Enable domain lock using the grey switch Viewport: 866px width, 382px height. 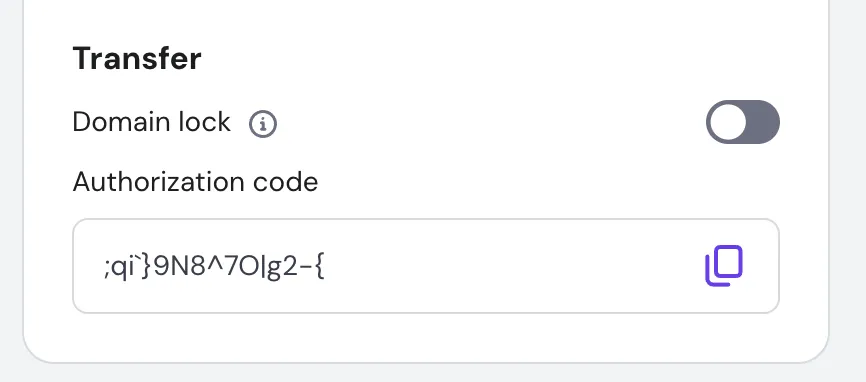(743, 122)
